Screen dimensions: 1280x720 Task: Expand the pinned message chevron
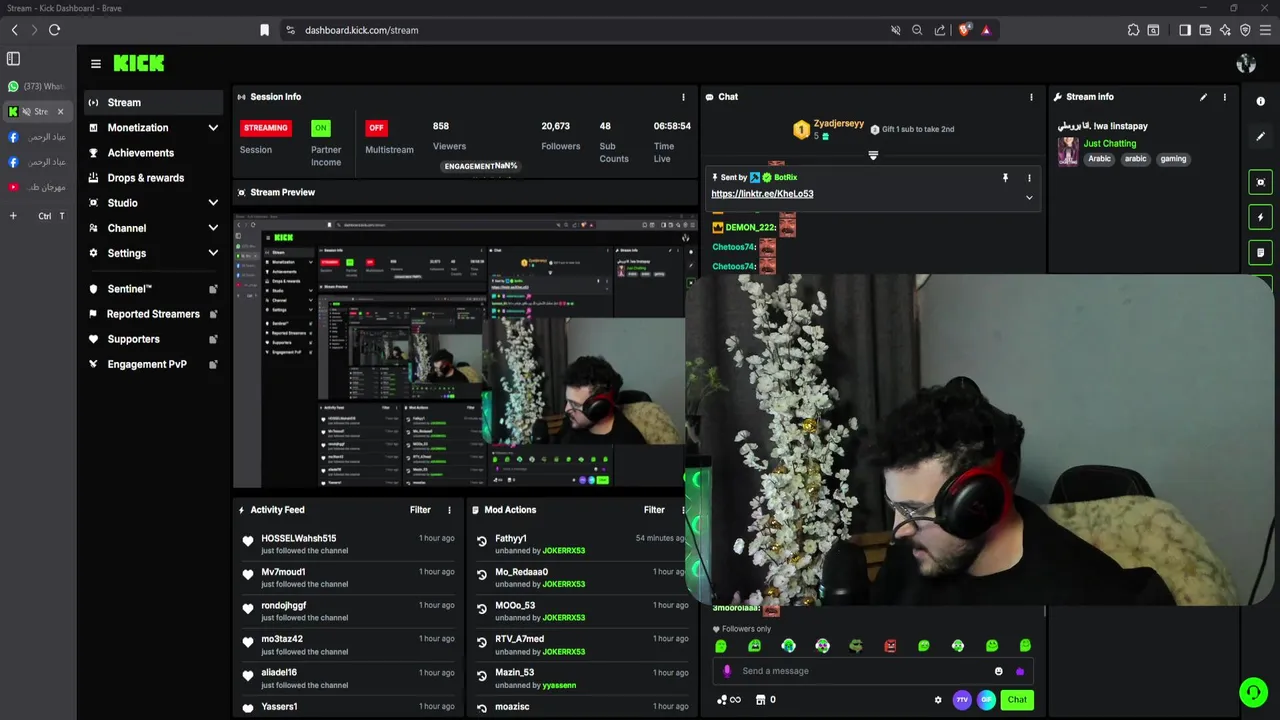coord(1029,197)
